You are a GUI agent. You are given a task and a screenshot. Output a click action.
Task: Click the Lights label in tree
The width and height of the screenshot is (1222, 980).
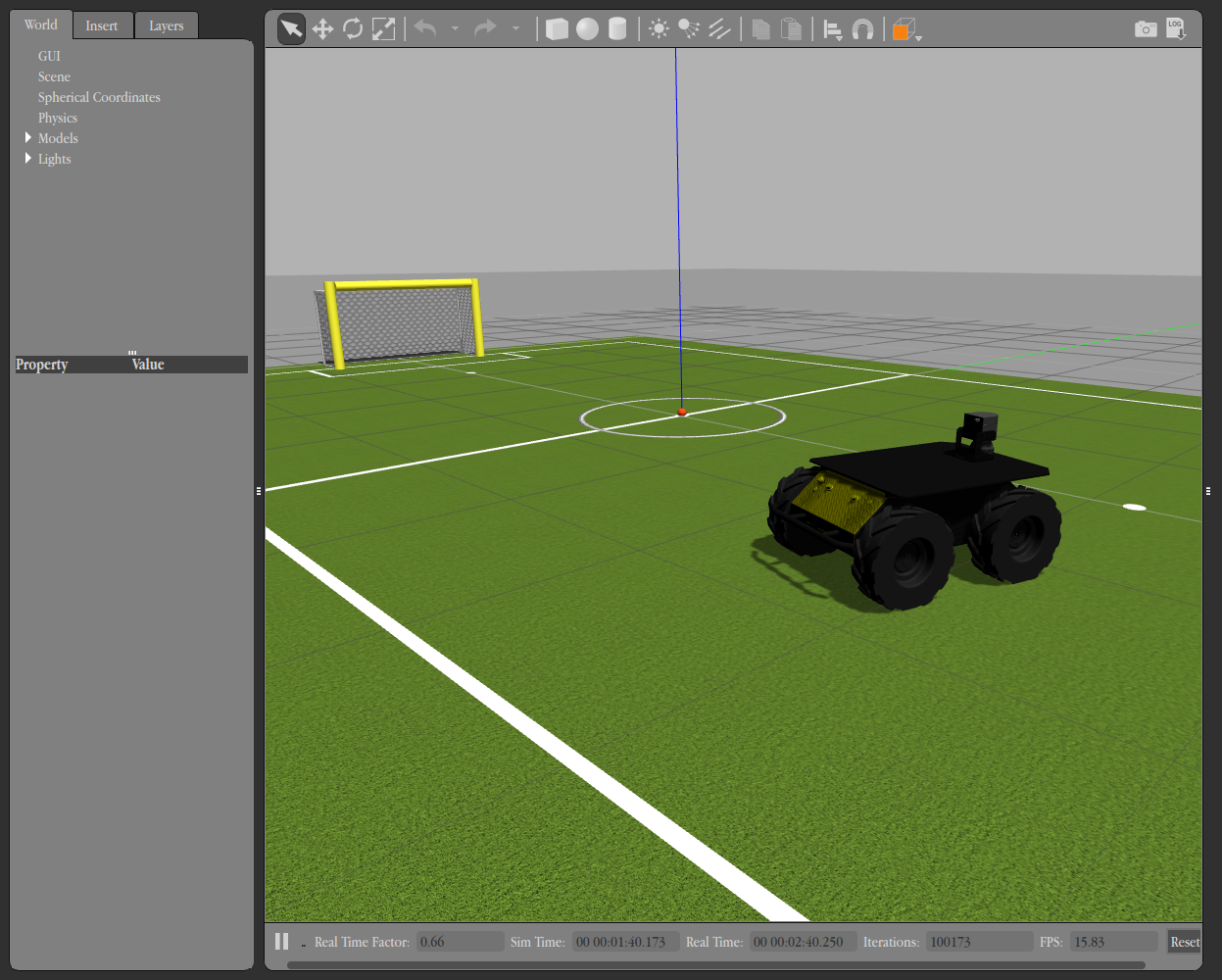[55, 159]
